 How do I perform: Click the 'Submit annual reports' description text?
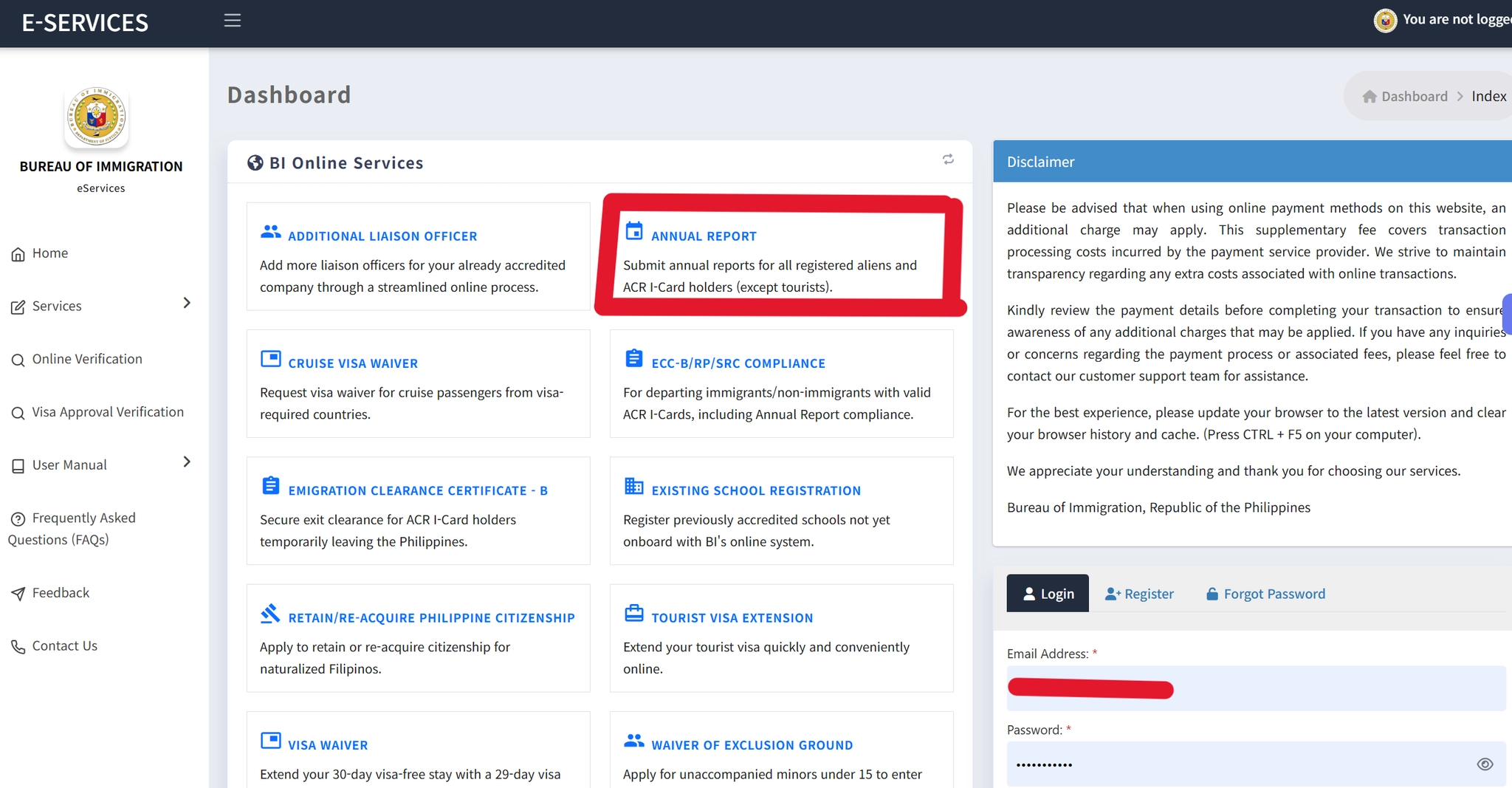tap(770, 276)
